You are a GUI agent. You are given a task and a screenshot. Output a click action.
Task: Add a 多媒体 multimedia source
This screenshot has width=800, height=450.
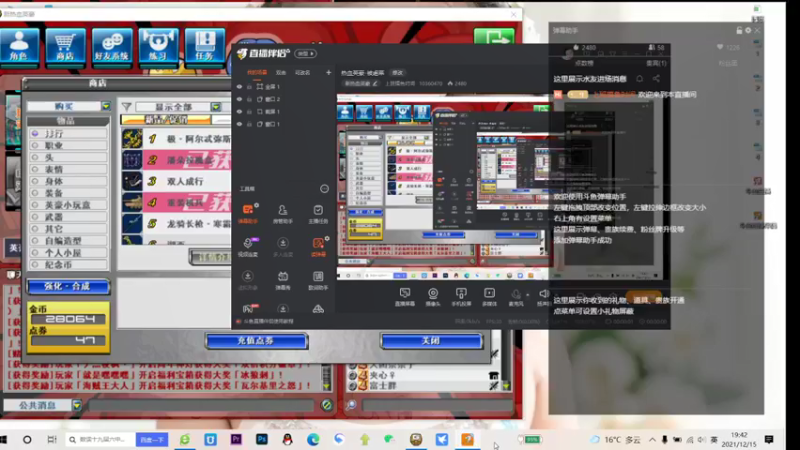click(489, 296)
